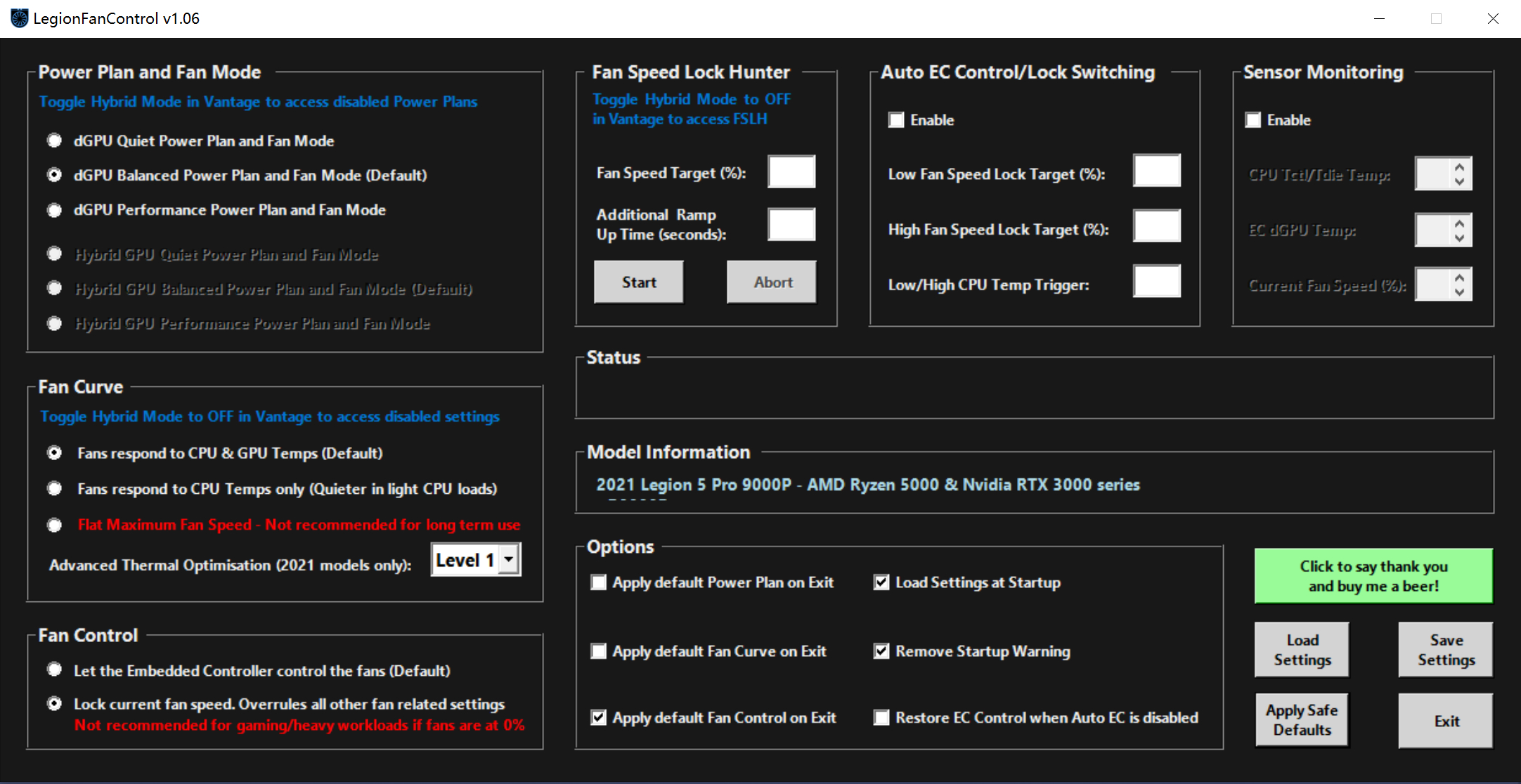The width and height of the screenshot is (1521, 784).
Task: Click the model information text '2021 Legion 5 Pro 9000P'
Action: click(694, 485)
